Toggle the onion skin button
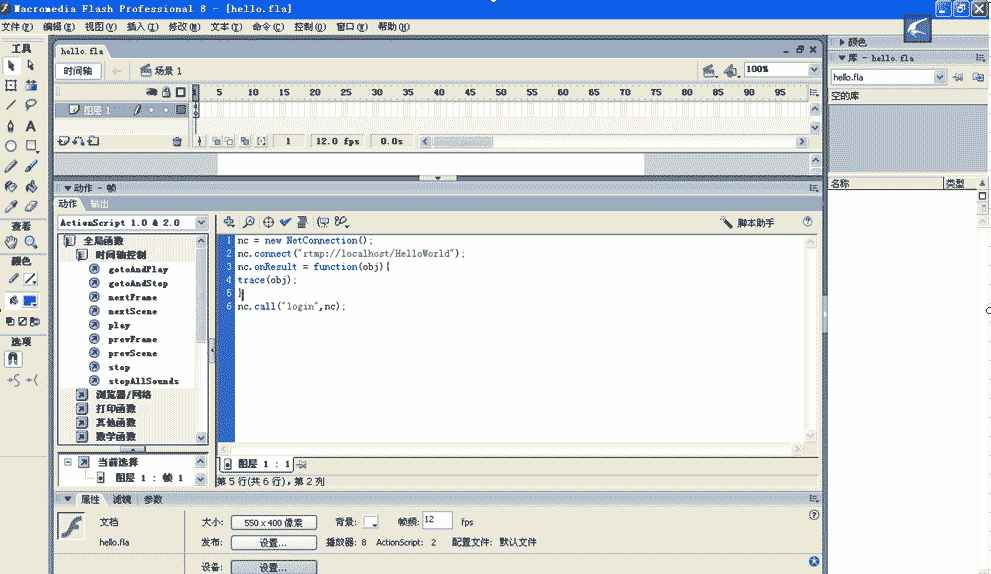 click(216, 142)
